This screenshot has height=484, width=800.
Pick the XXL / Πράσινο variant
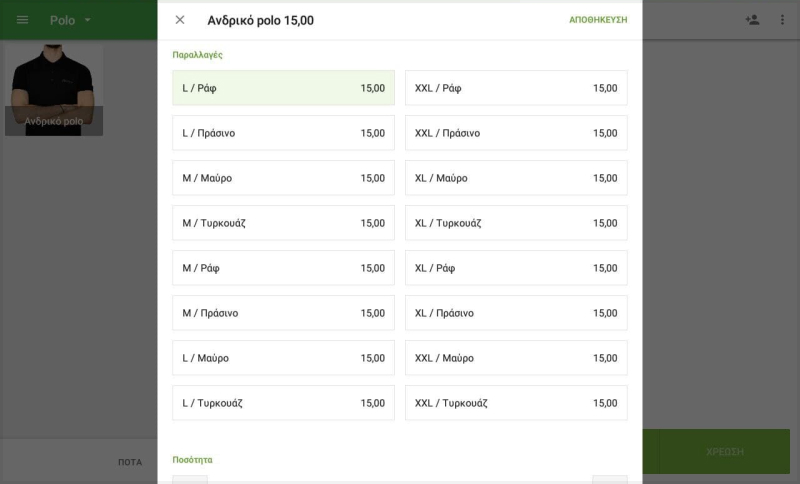click(516, 133)
